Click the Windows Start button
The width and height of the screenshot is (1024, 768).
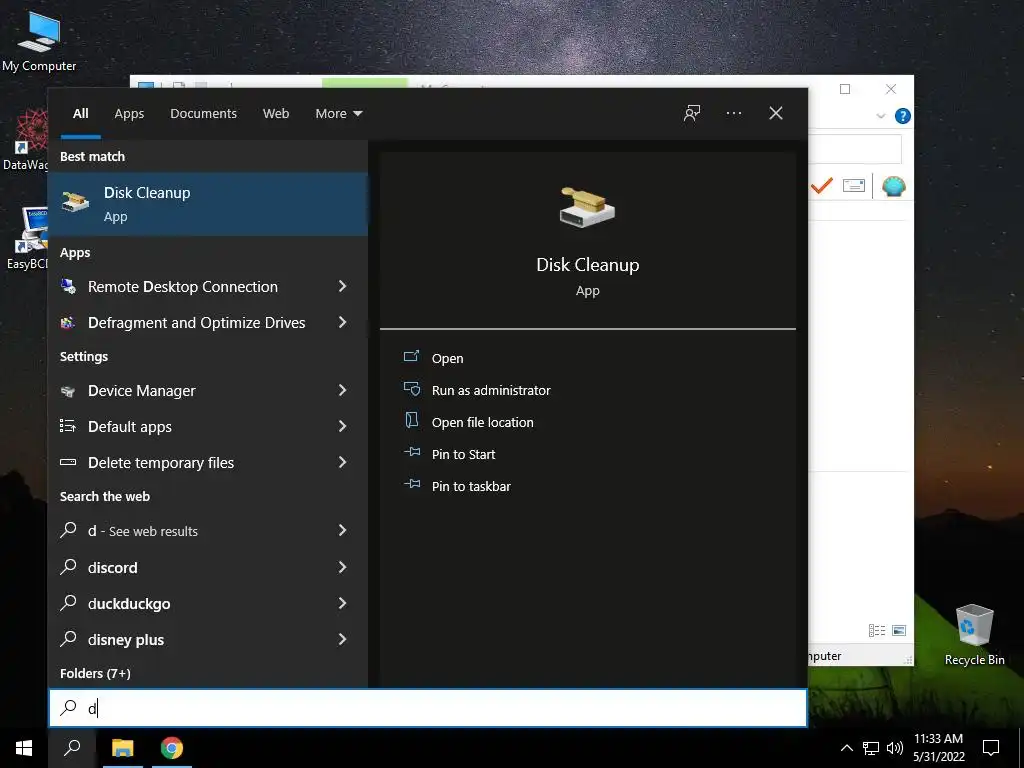[24, 748]
